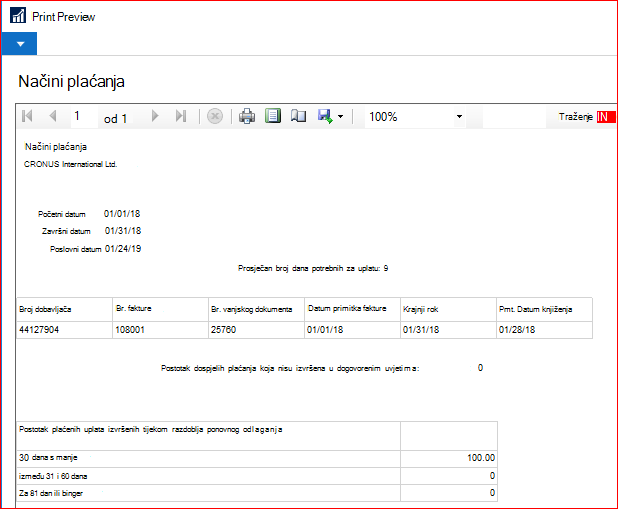Go to previous page arrow

click(x=53, y=116)
